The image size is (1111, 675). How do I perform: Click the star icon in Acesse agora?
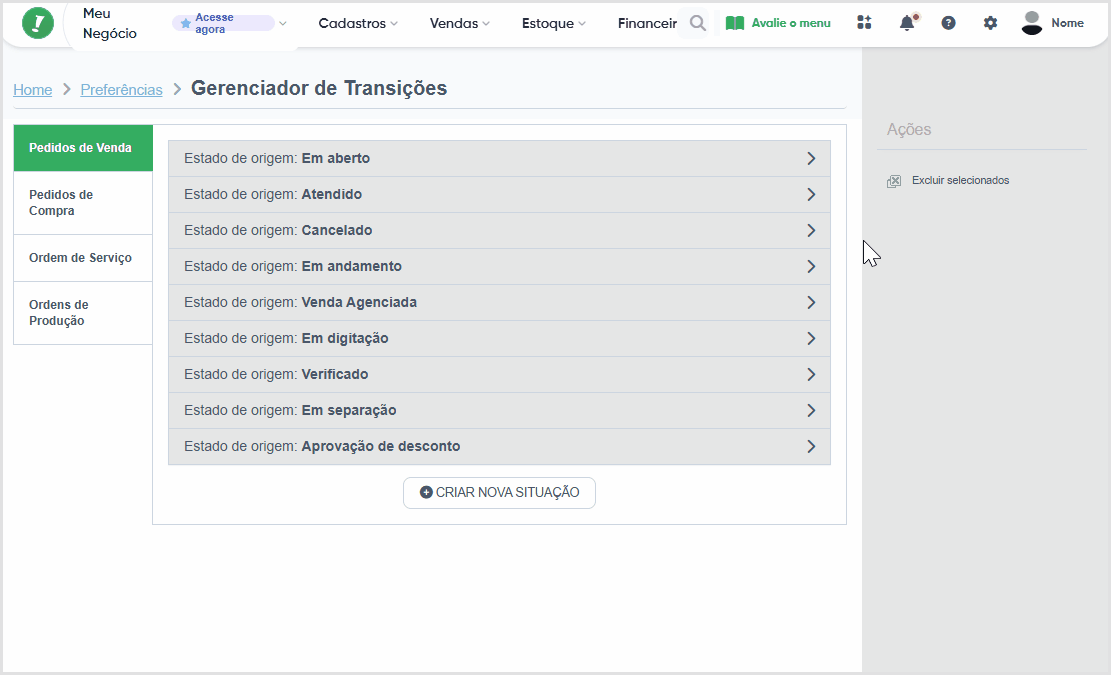click(186, 23)
